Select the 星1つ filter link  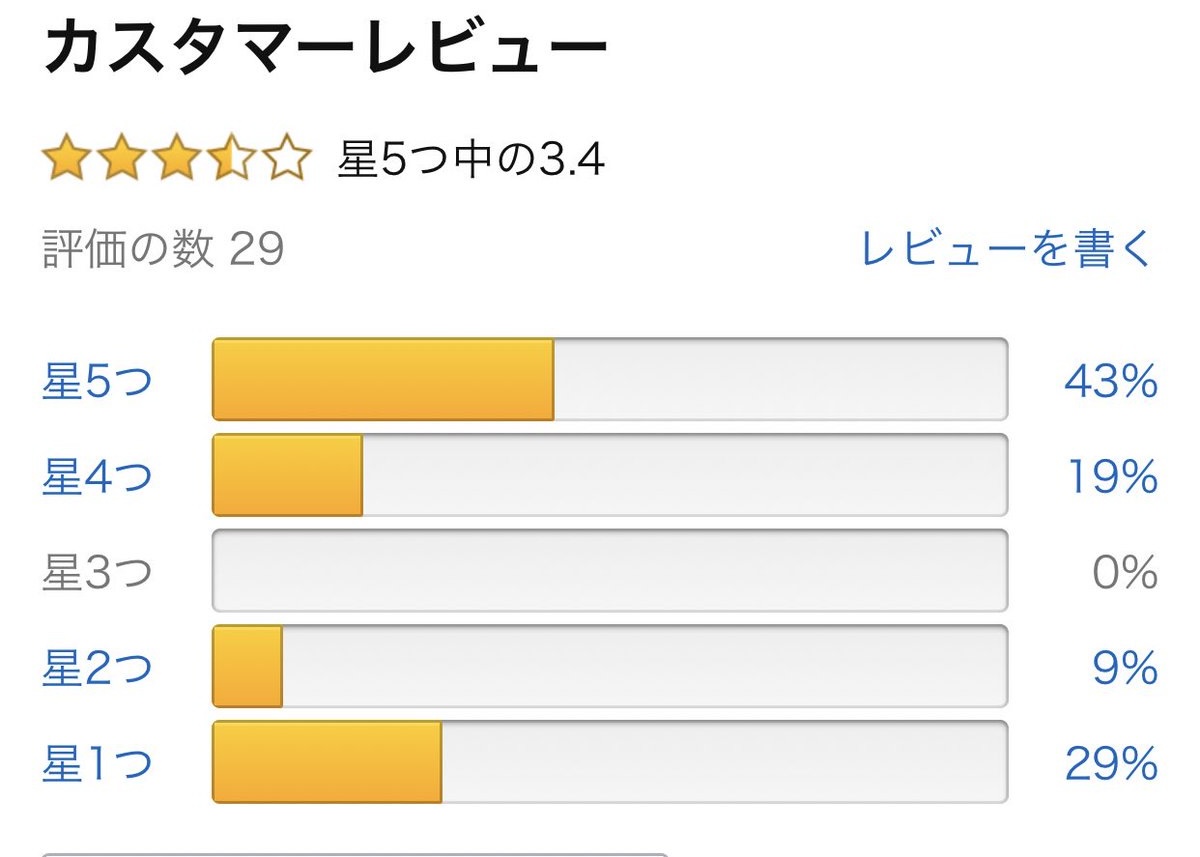(x=97, y=763)
